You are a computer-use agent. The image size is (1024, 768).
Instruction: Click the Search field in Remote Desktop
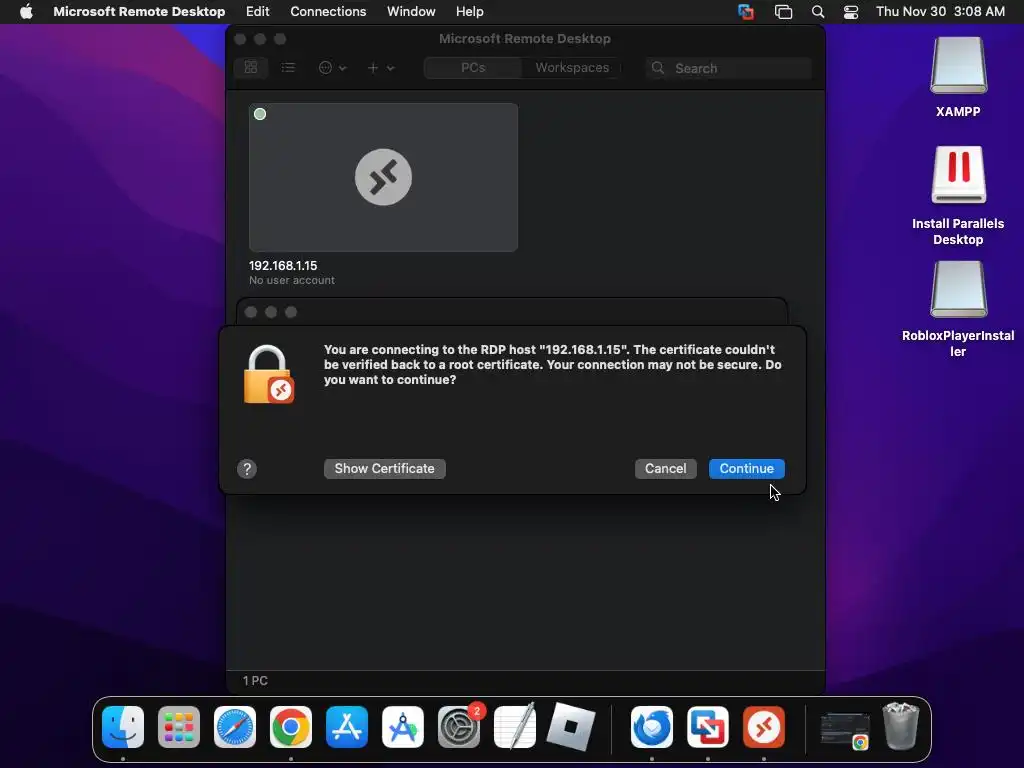point(729,68)
